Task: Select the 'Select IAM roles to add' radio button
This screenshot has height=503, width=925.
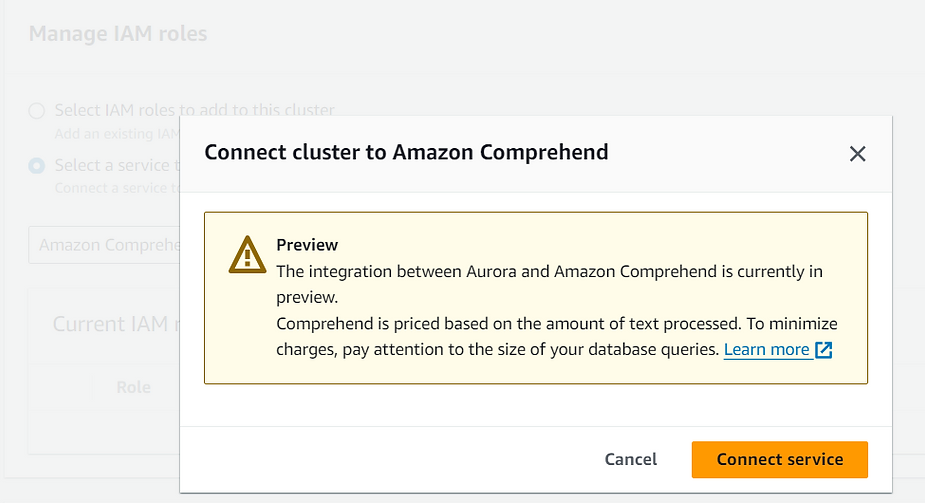Action: coord(37,111)
